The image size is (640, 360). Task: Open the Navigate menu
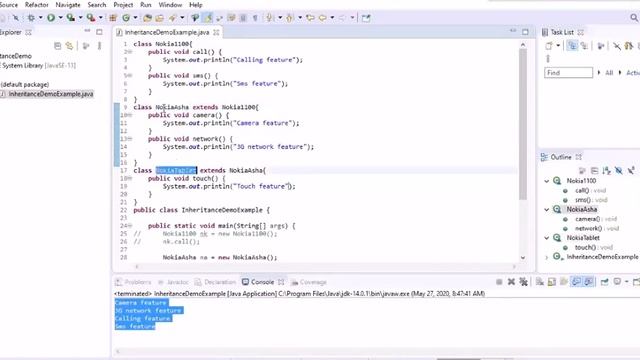pos(68,5)
